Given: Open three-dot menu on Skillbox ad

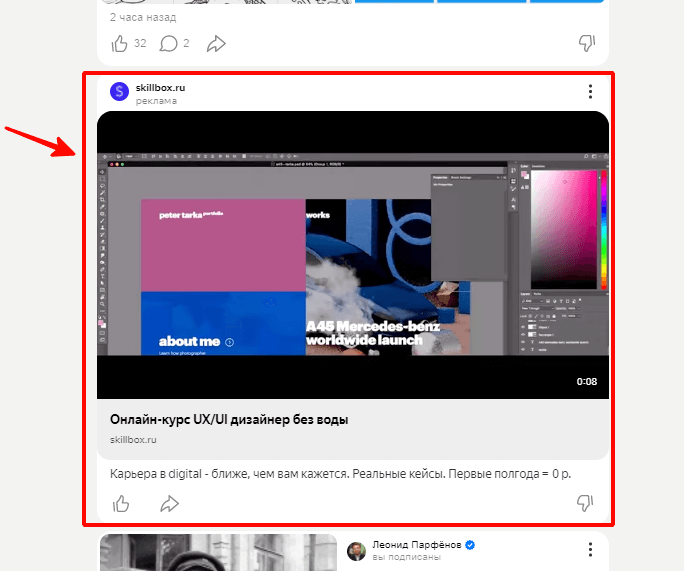Looking at the screenshot, I should (x=590, y=92).
